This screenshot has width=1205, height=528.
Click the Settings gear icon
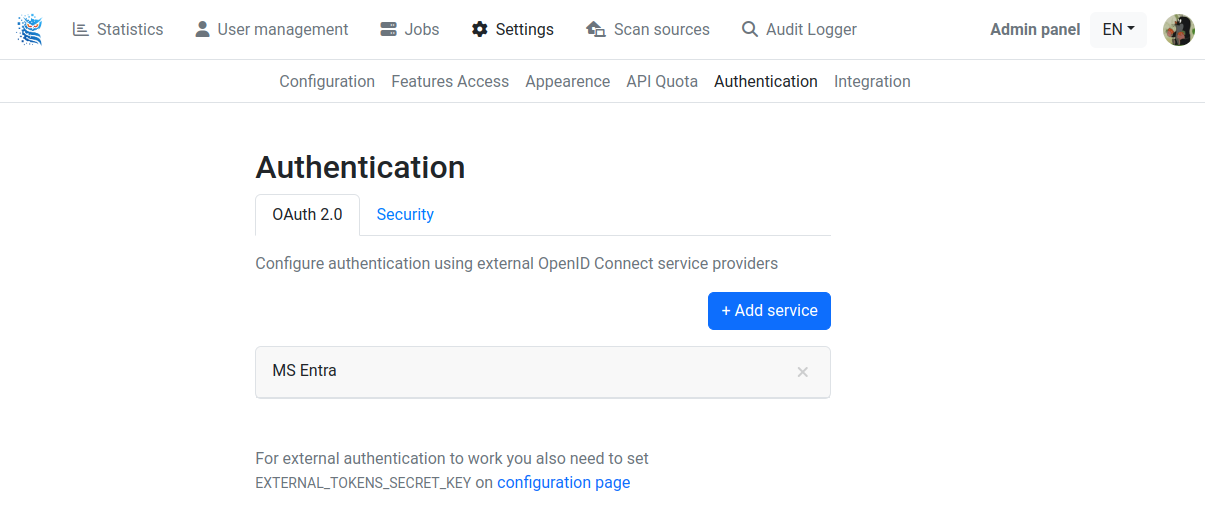[x=479, y=29]
